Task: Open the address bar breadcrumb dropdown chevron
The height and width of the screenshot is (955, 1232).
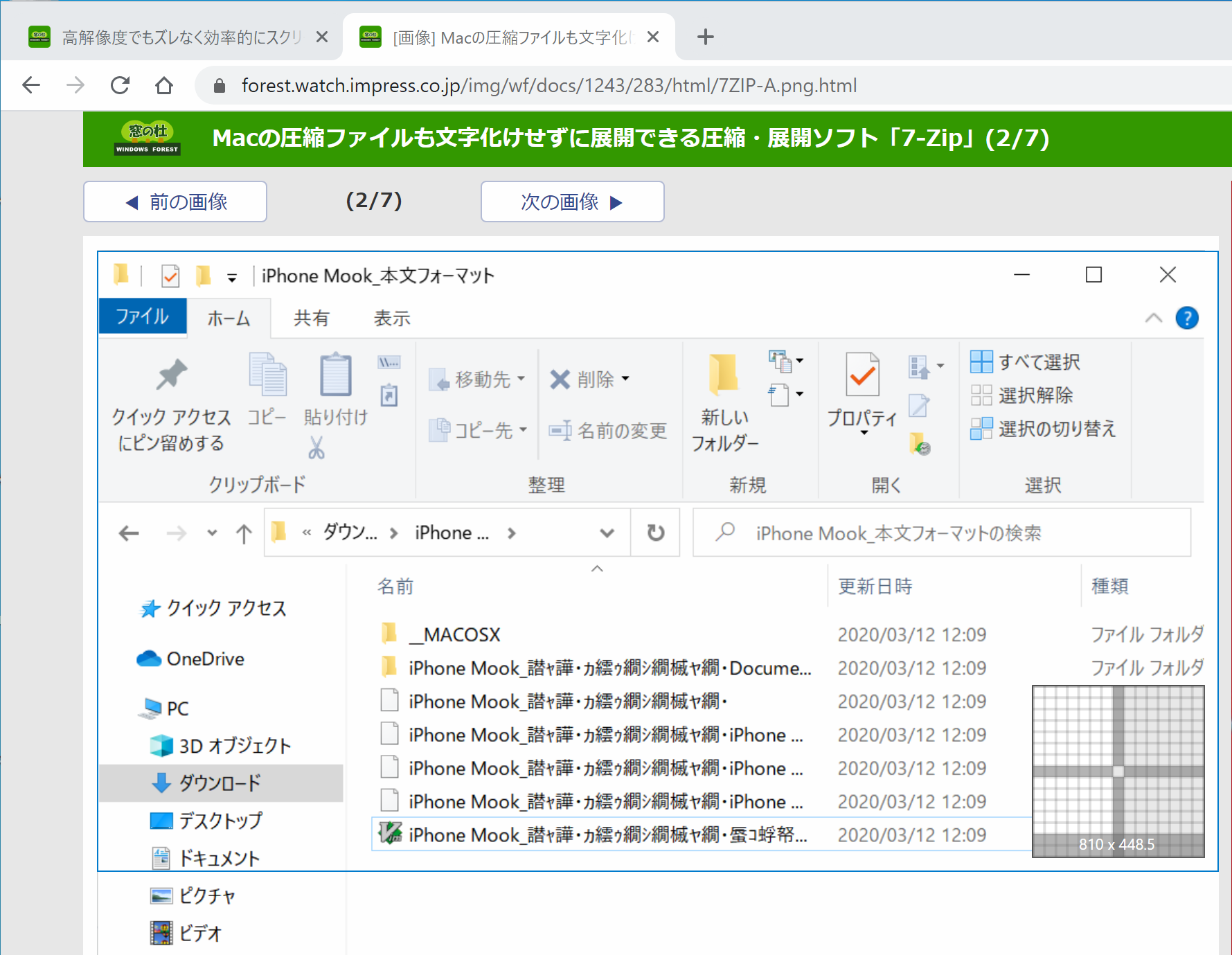Action: [x=607, y=533]
